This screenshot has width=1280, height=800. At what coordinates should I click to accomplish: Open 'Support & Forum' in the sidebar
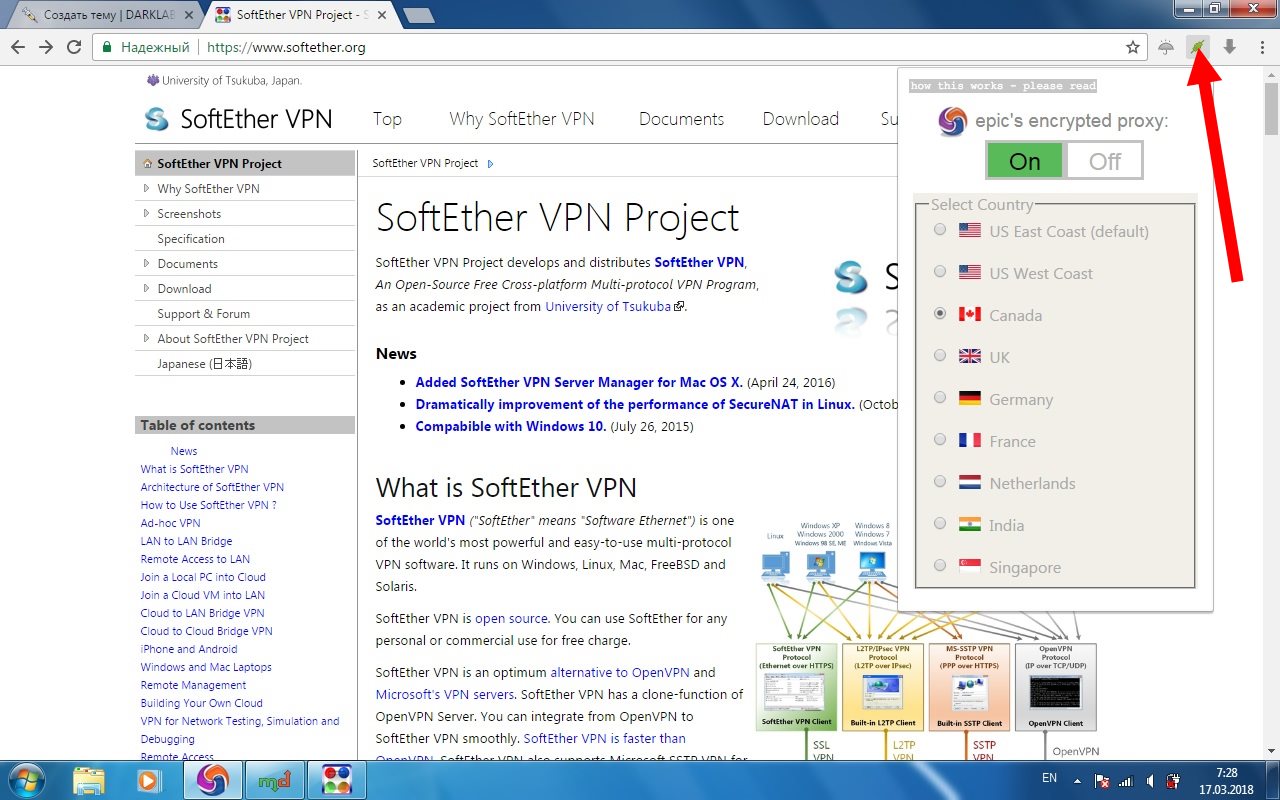tap(203, 313)
